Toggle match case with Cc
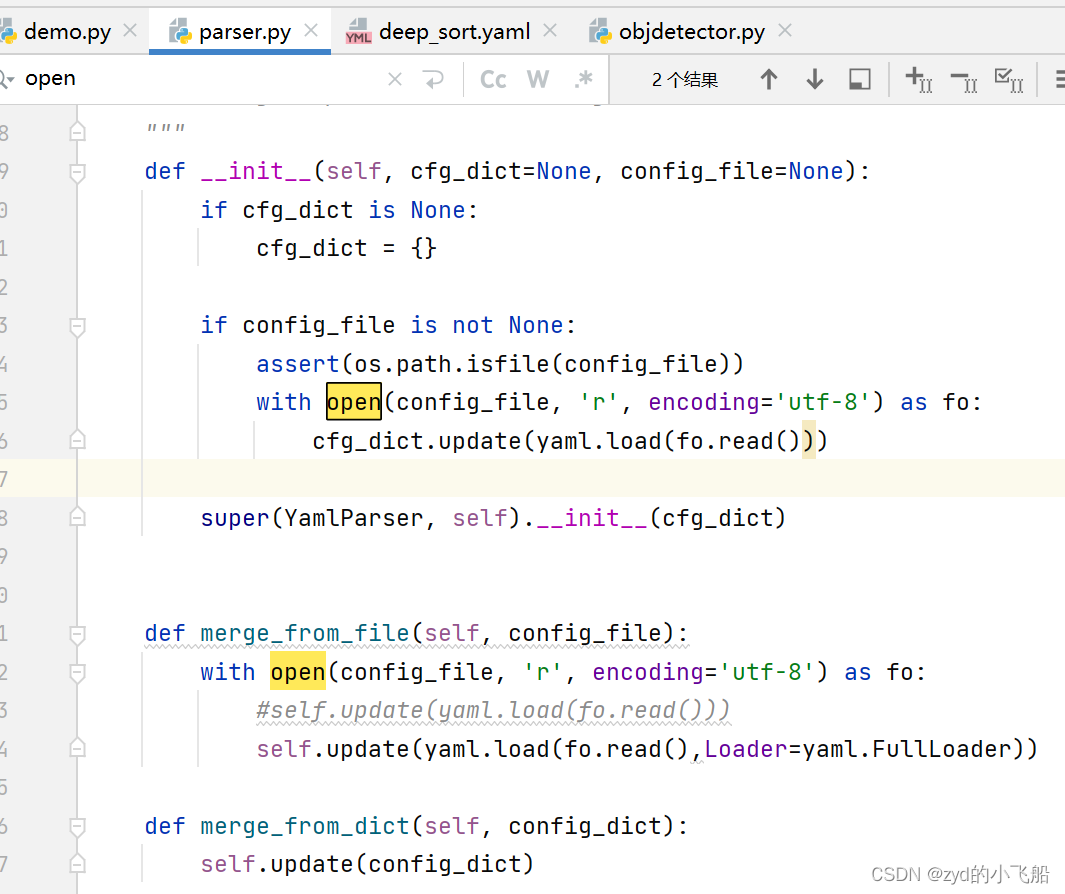The width and height of the screenshot is (1065, 894). (x=492, y=79)
